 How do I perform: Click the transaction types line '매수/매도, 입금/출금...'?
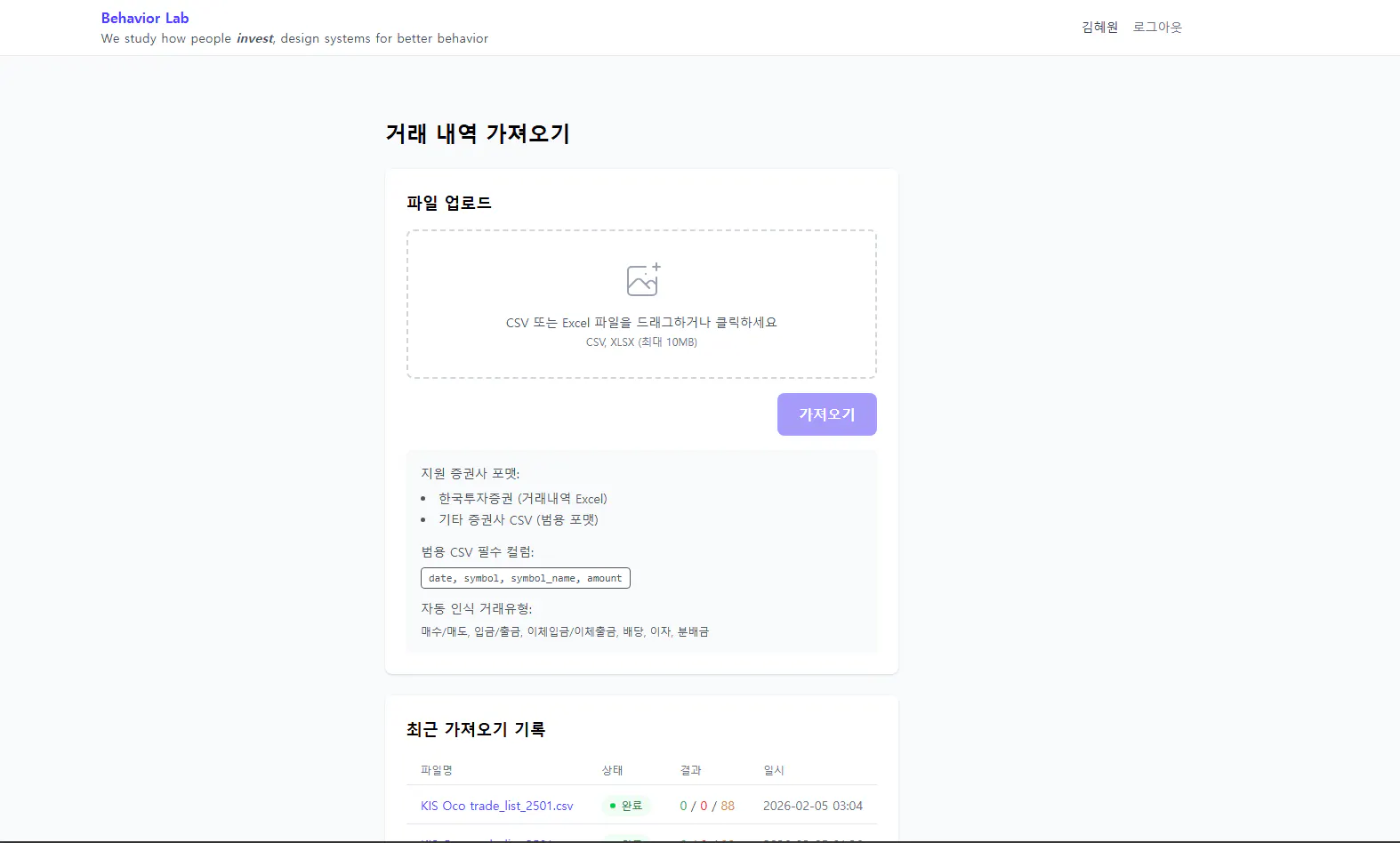(x=565, y=631)
